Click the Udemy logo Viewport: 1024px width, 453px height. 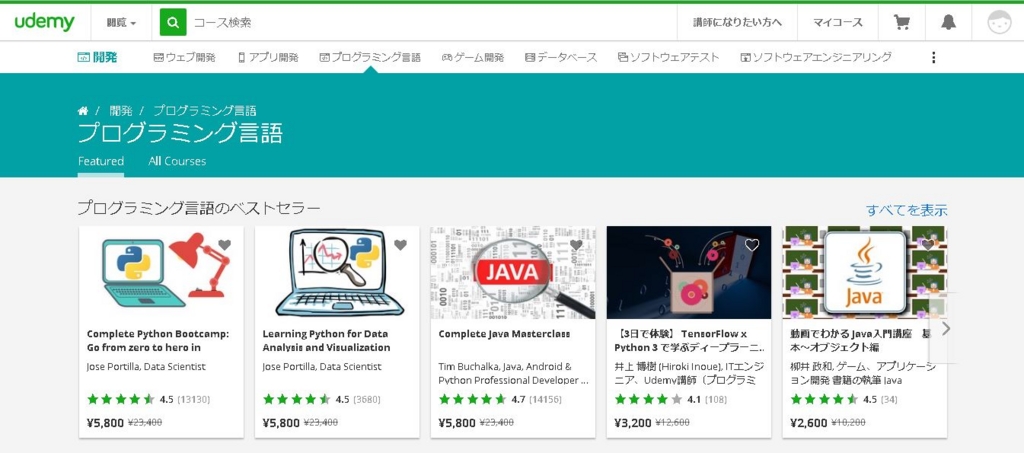click(44, 22)
